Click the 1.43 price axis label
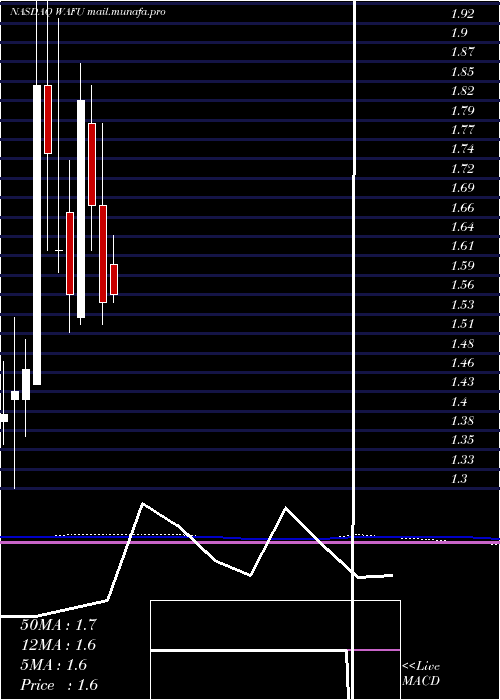500x700 pixels. pos(462,382)
